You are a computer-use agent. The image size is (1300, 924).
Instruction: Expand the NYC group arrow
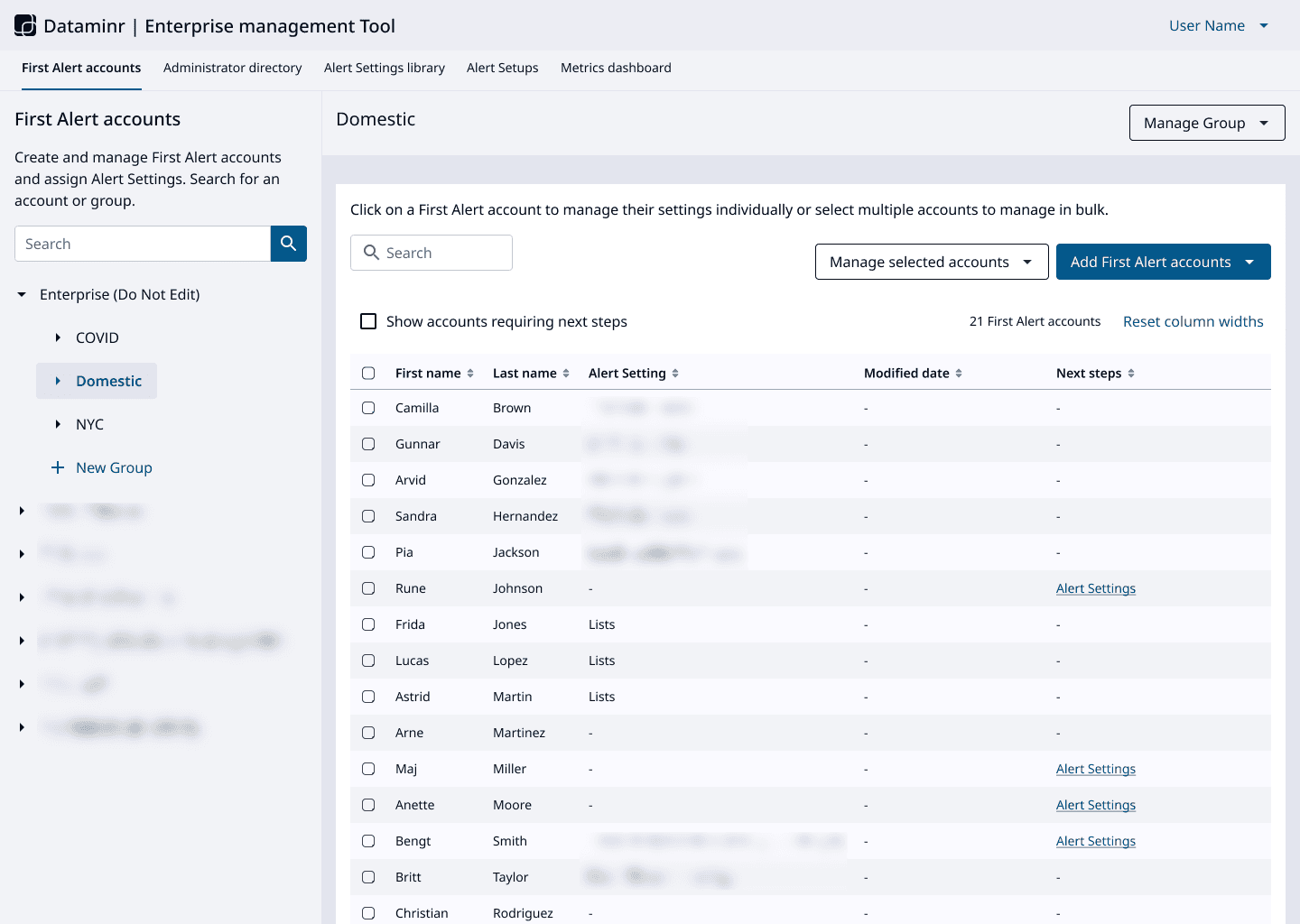coord(58,424)
